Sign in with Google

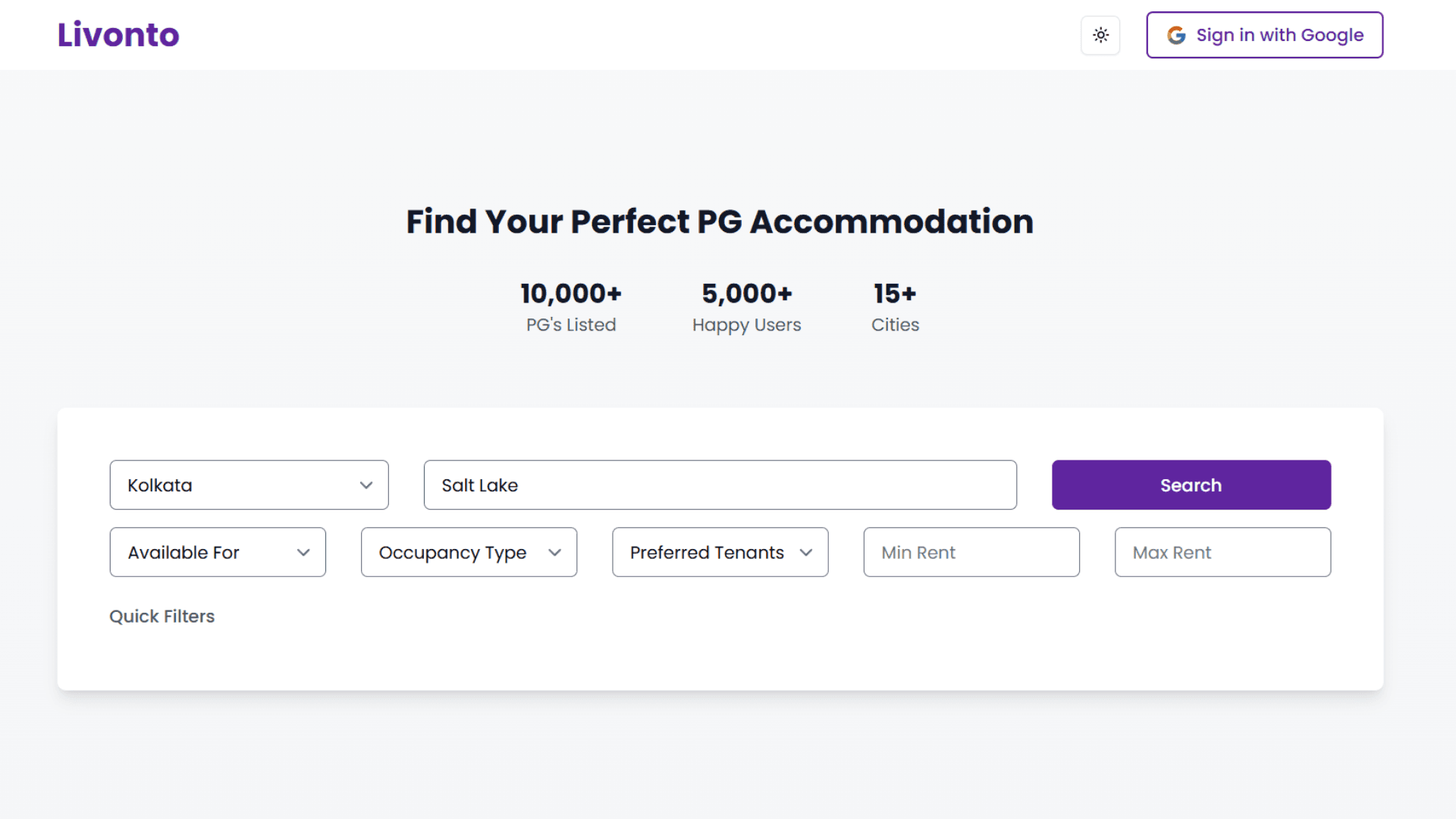click(x=1264, y=35)
